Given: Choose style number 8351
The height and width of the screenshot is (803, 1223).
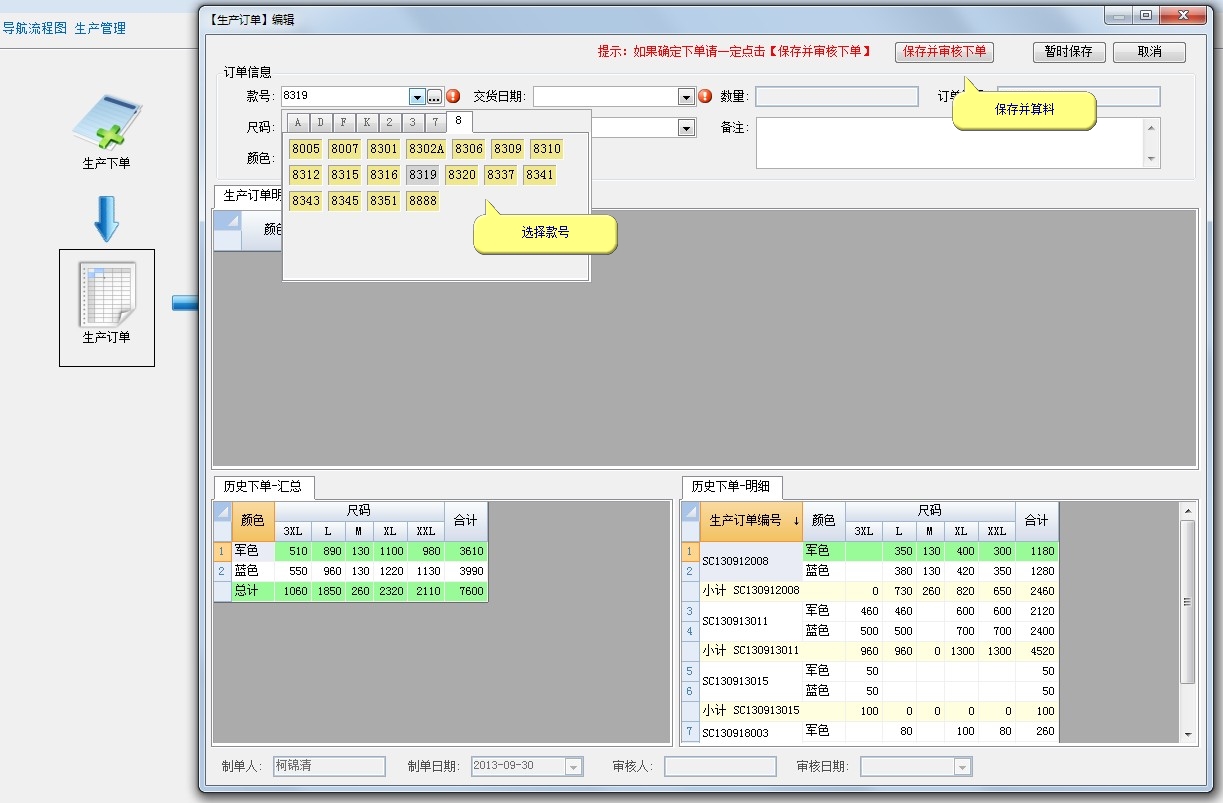Looking at the screenshot, I should [384, 201].
